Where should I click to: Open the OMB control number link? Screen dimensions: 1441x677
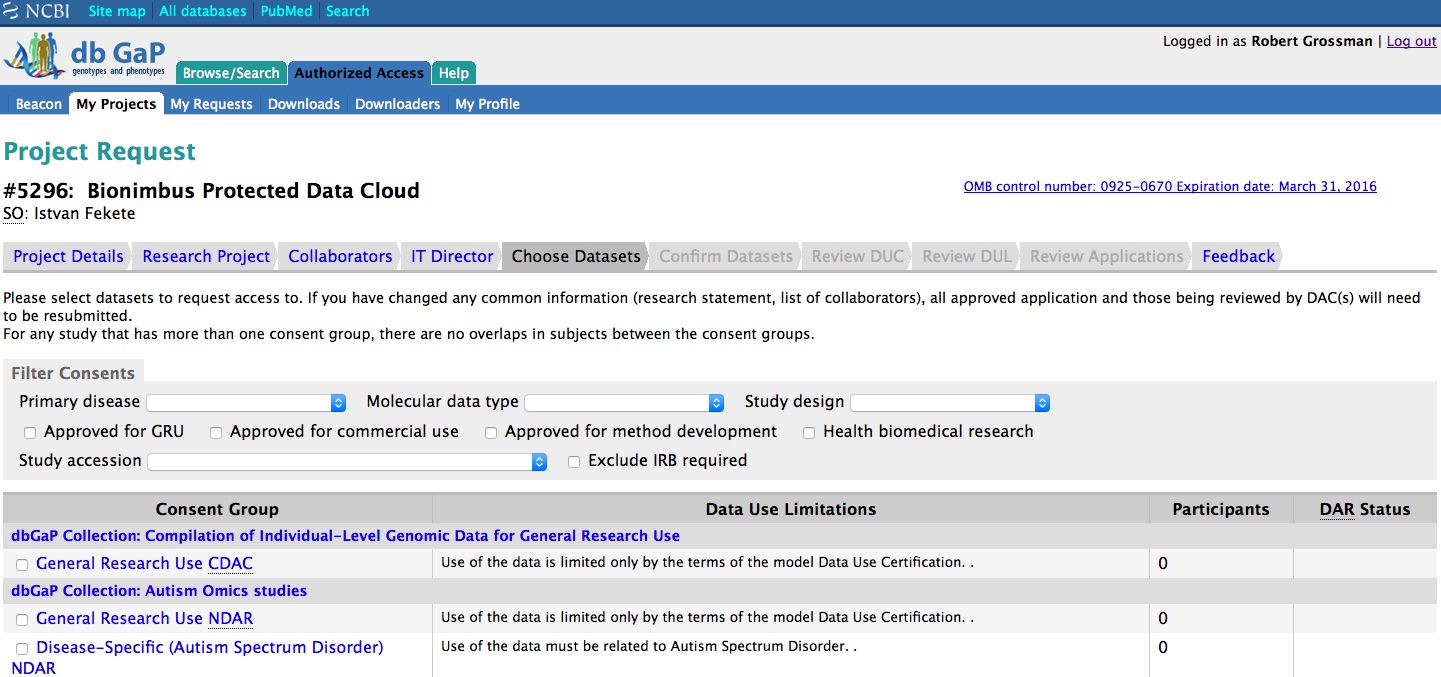tap(1169, 187)
